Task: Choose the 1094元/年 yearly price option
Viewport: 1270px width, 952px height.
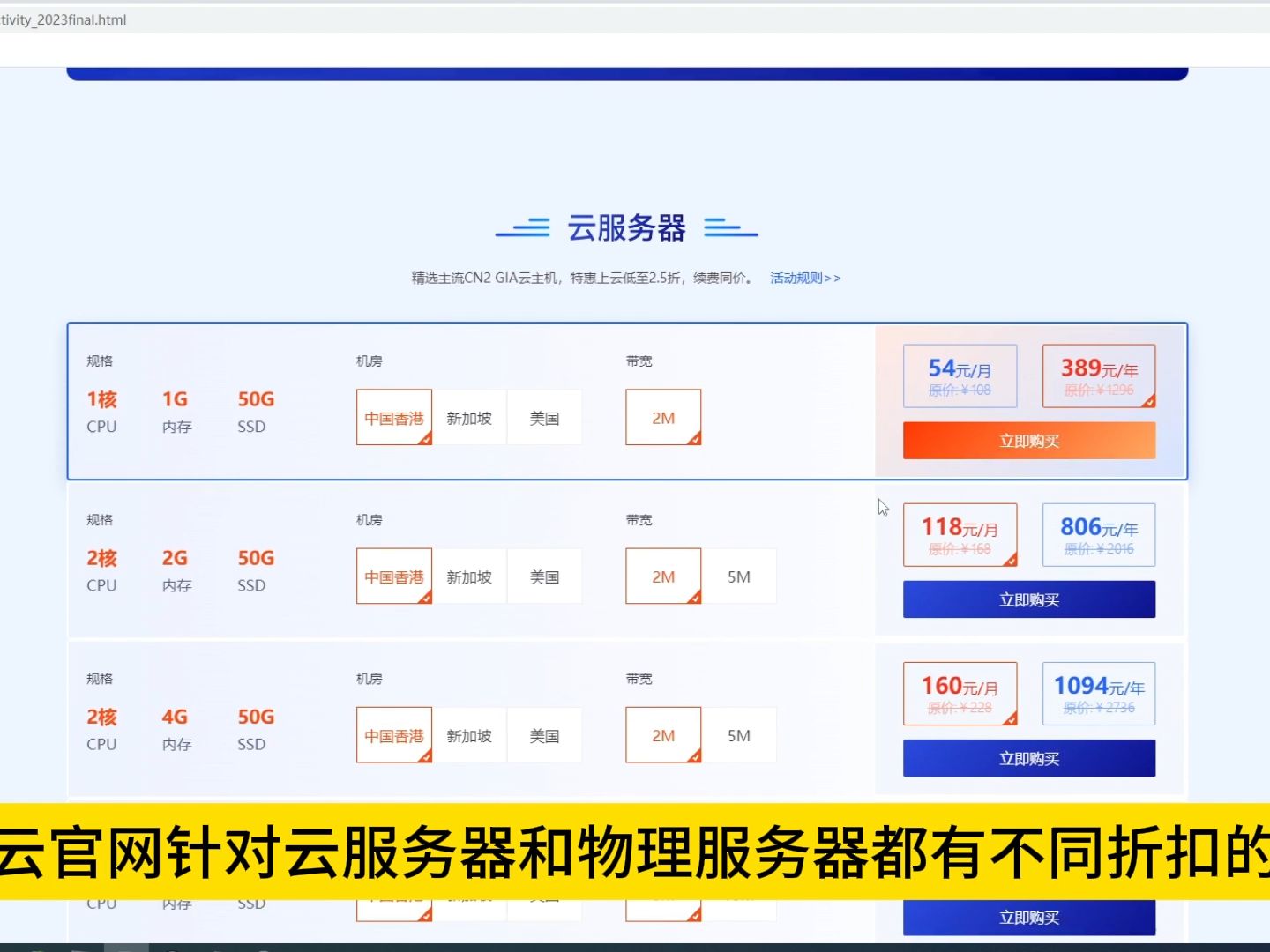Action: 1099,694
